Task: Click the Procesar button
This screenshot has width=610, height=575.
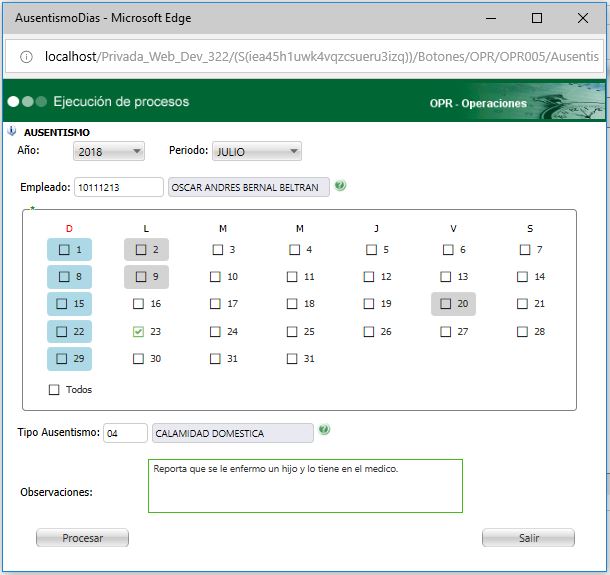Action: point(82,538)
